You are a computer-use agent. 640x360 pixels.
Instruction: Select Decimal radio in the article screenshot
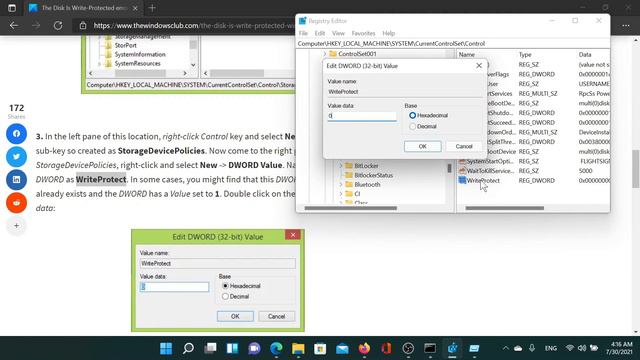pyautogui.click(x=225, y=296)
